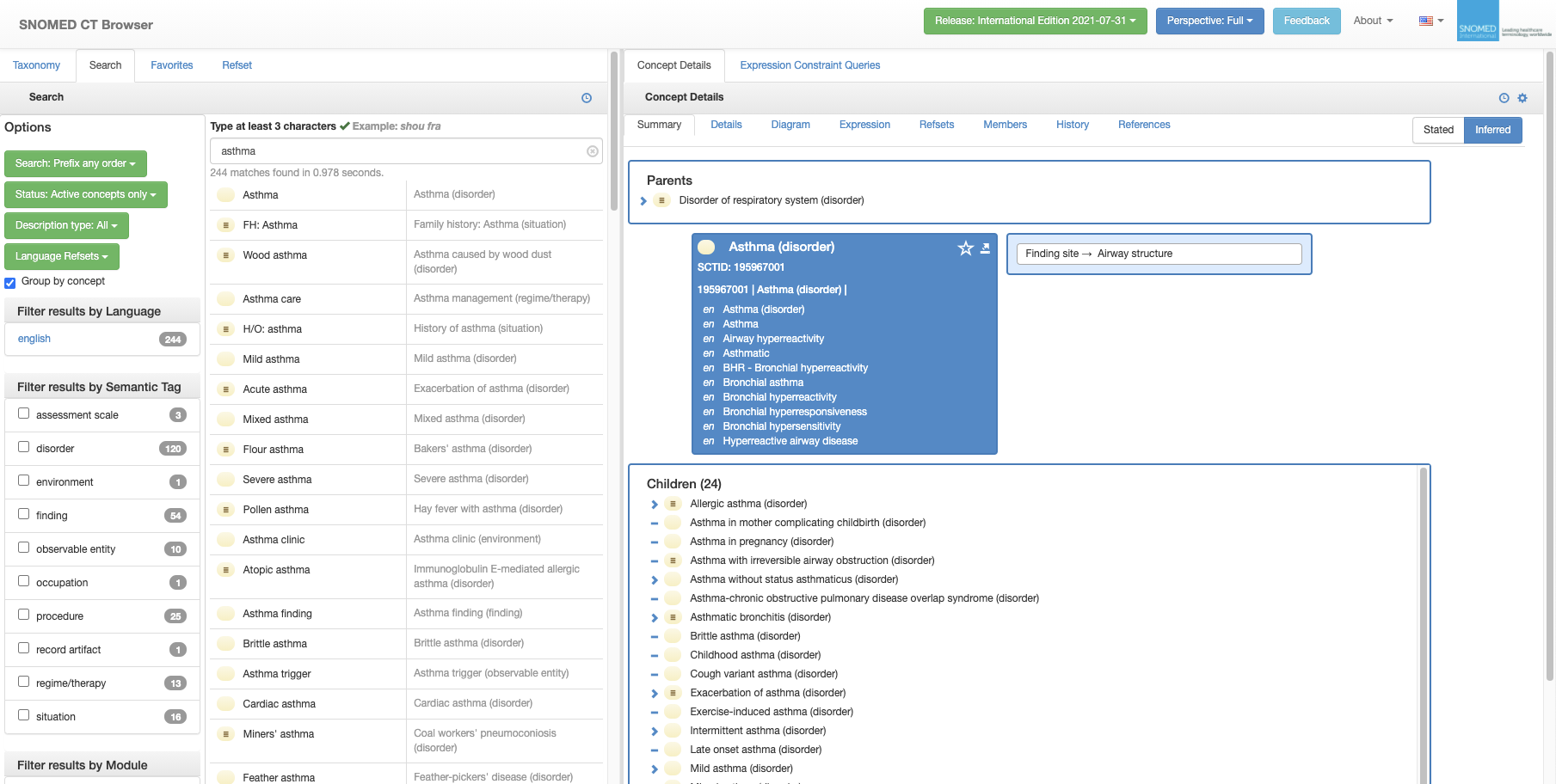Open Severe asthma search result
Image resolution: width=1556 pixels, height=784 pixels.
click(x=406, y=480)
